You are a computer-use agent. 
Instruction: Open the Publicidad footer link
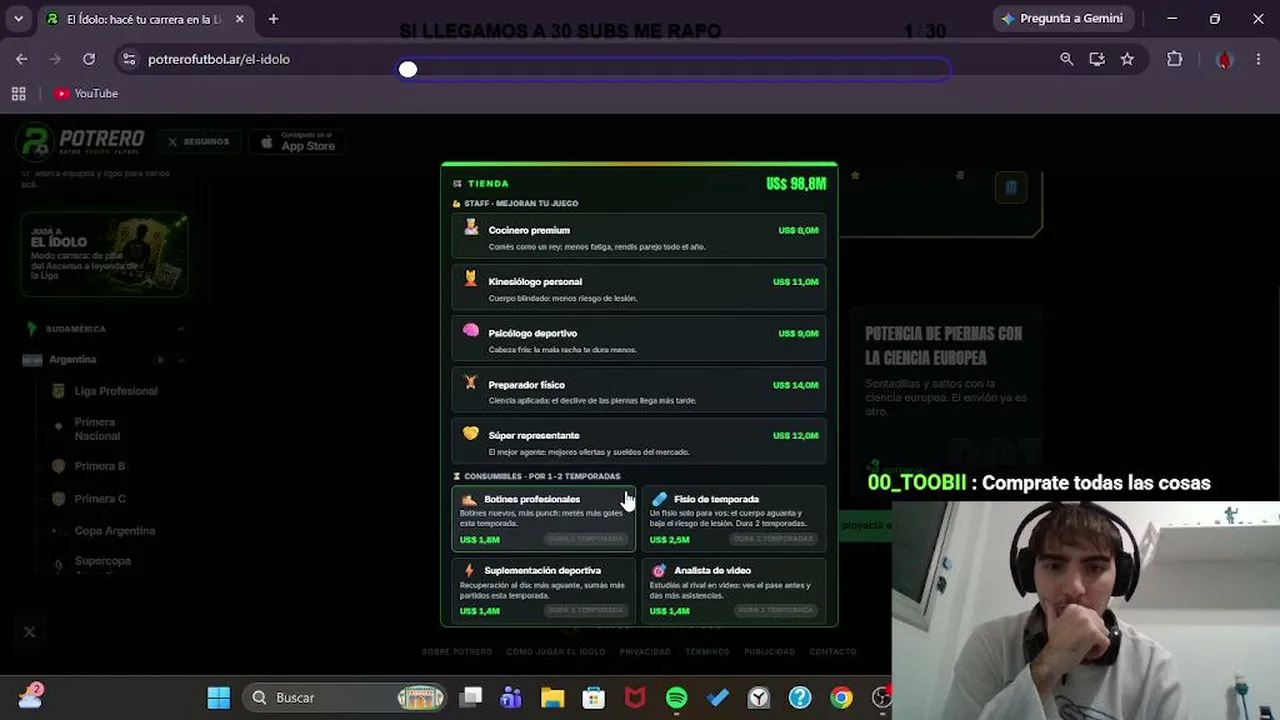tap(770, 652)
